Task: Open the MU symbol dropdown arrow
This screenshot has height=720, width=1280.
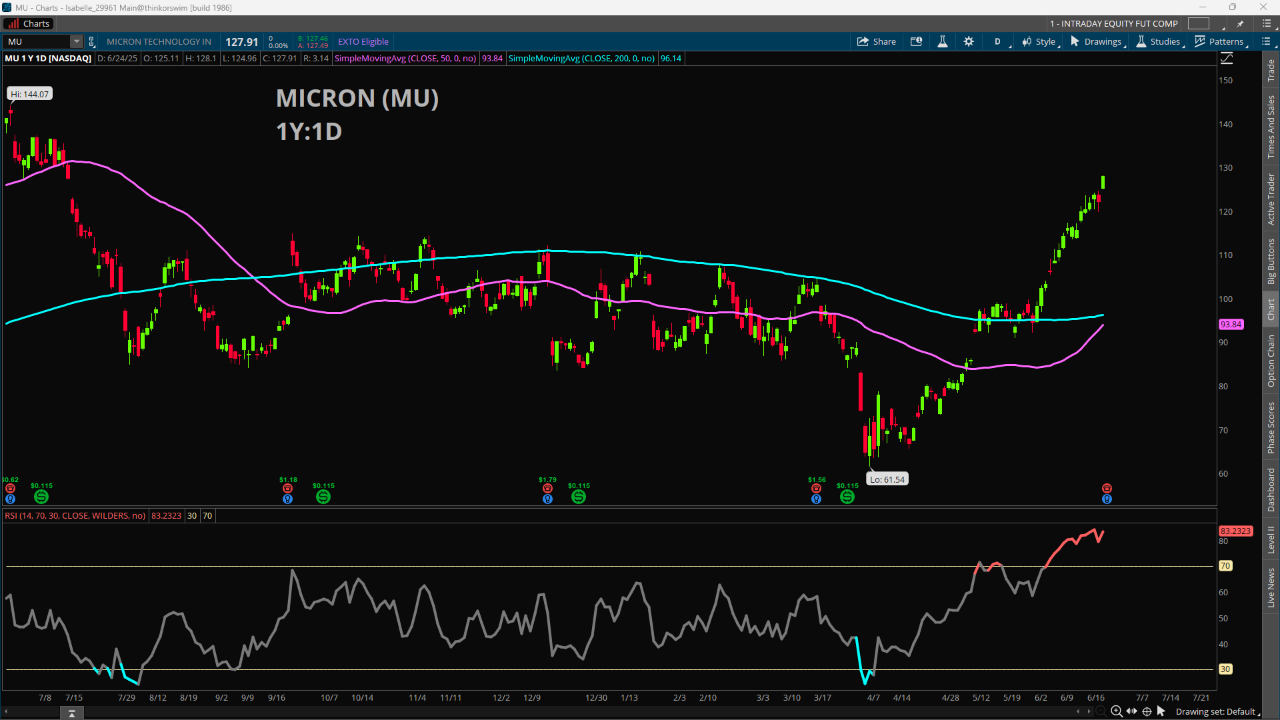Action: pyautogui.click(x=76, y=42)
